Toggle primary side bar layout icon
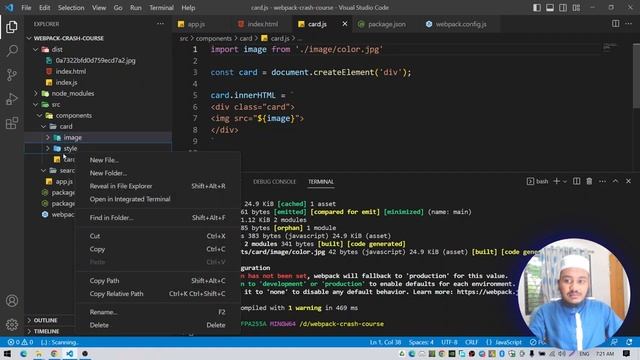Viewport: 640px width, 360px height. click(537, 8)
